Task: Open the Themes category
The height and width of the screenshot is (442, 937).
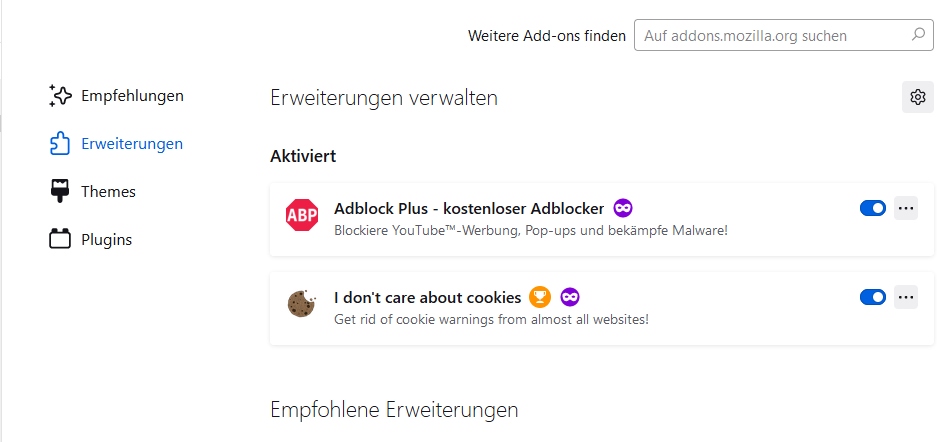Action: click(108, 191)
